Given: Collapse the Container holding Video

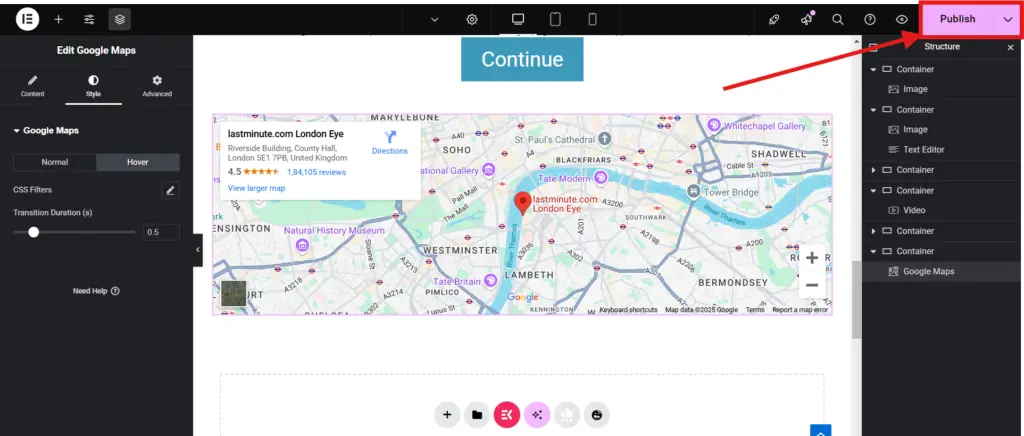Looking at the screenshot, I should pyautogui.click(x=873, y=191).
